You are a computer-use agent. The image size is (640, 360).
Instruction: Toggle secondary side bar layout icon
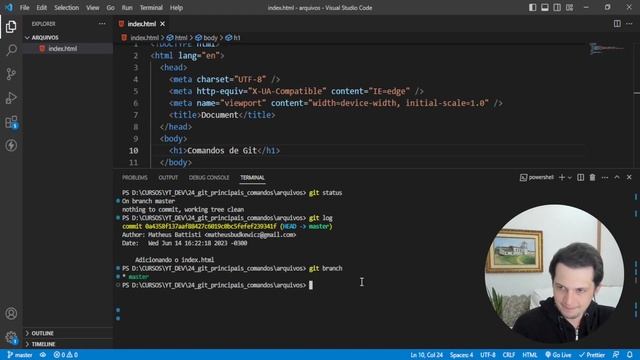click(557, 7)
